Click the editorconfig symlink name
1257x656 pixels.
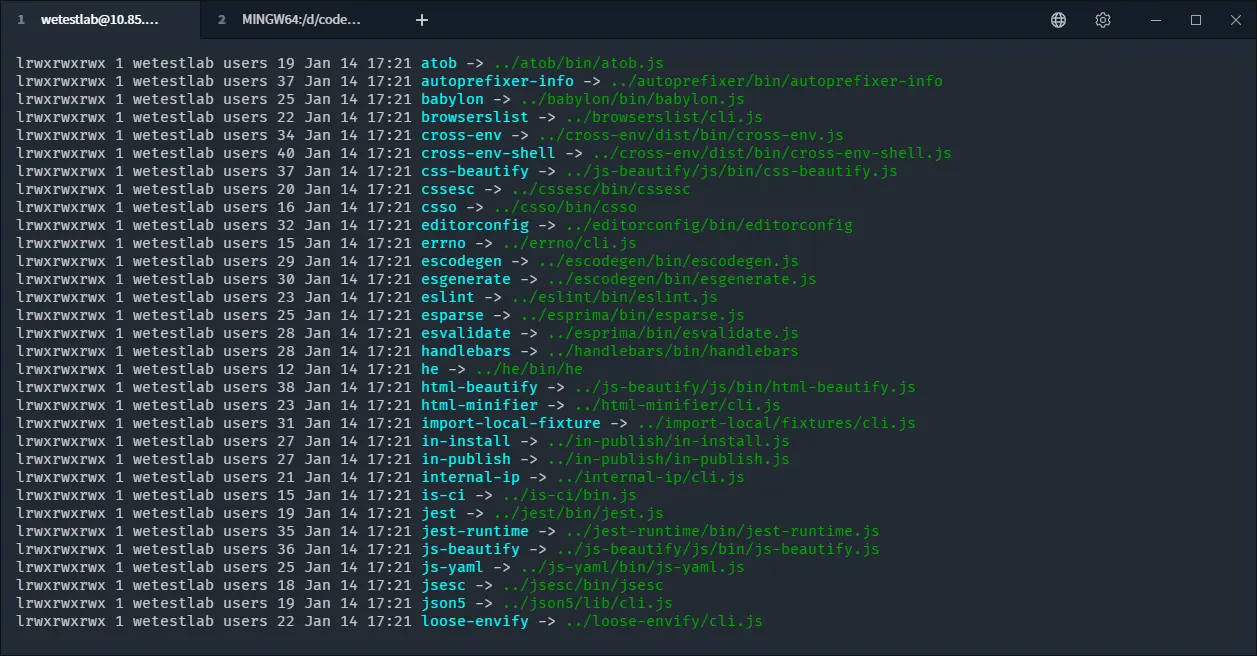474,225
